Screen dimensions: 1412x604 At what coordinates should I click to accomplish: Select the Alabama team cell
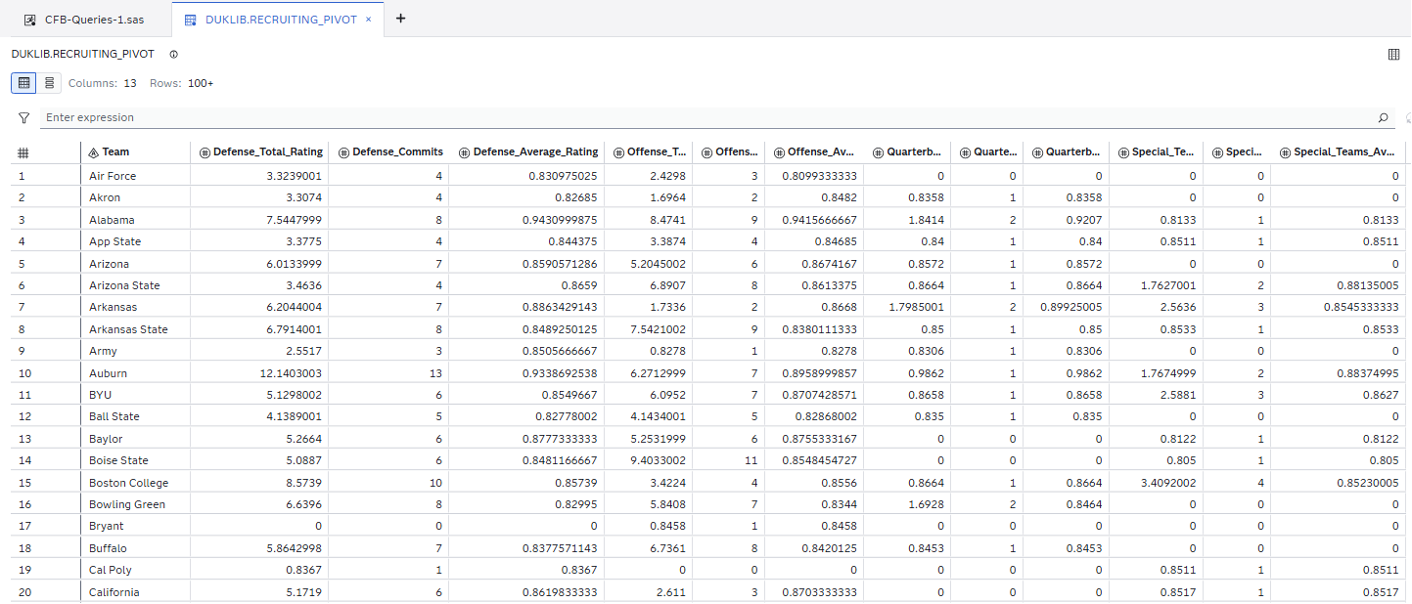pos(112,220)
